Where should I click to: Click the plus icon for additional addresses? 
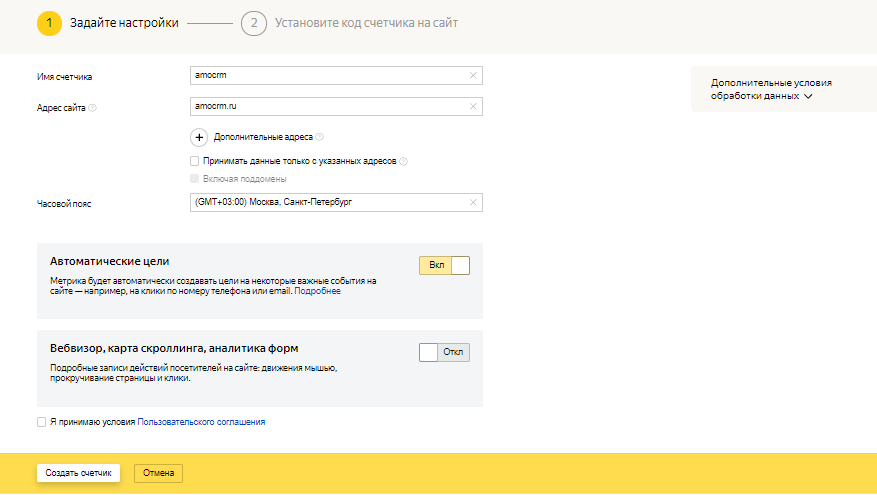tap(198, 137)
